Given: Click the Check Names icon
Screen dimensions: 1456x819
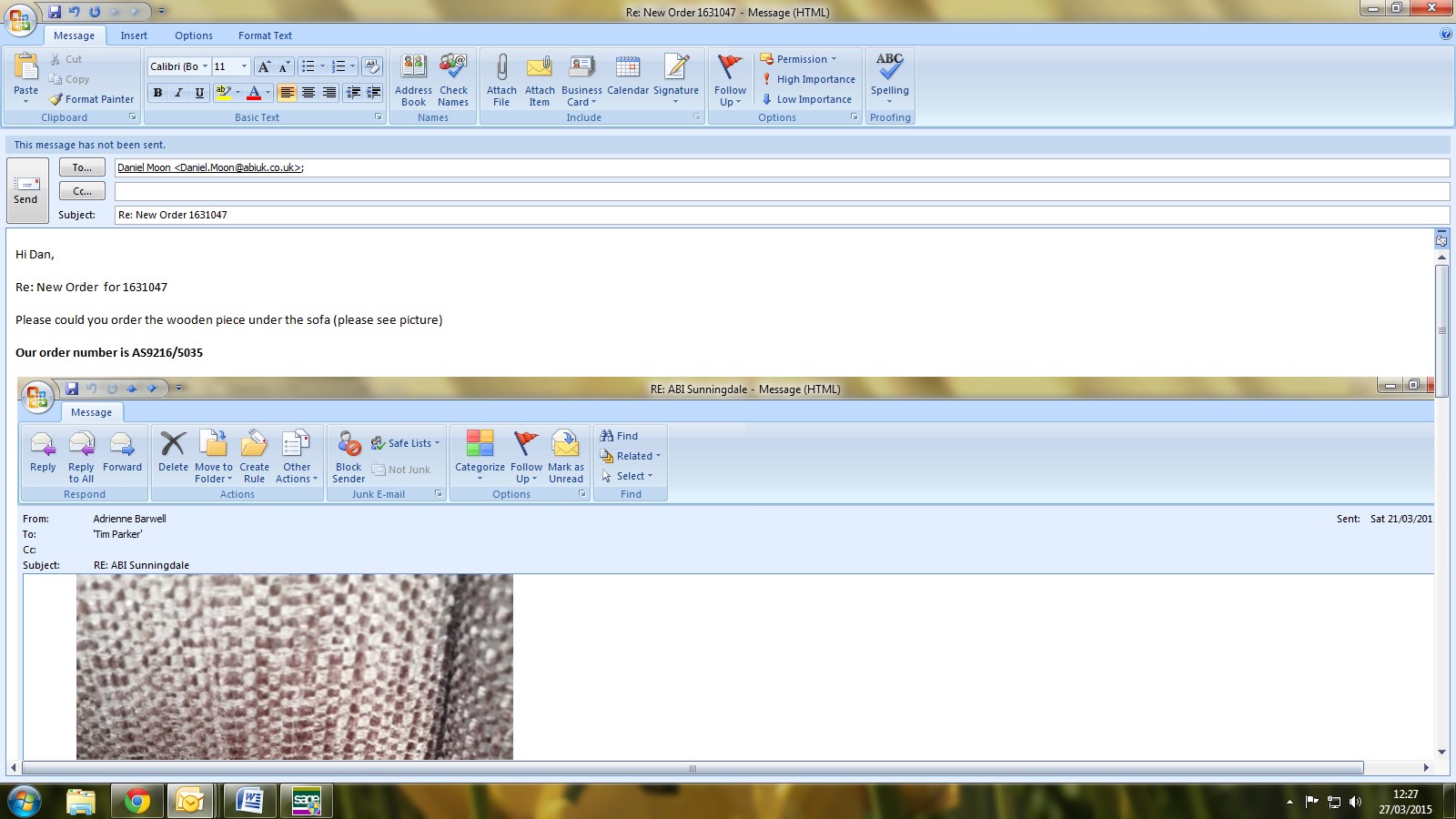Looking at the screenshot, I should point(453,68).
